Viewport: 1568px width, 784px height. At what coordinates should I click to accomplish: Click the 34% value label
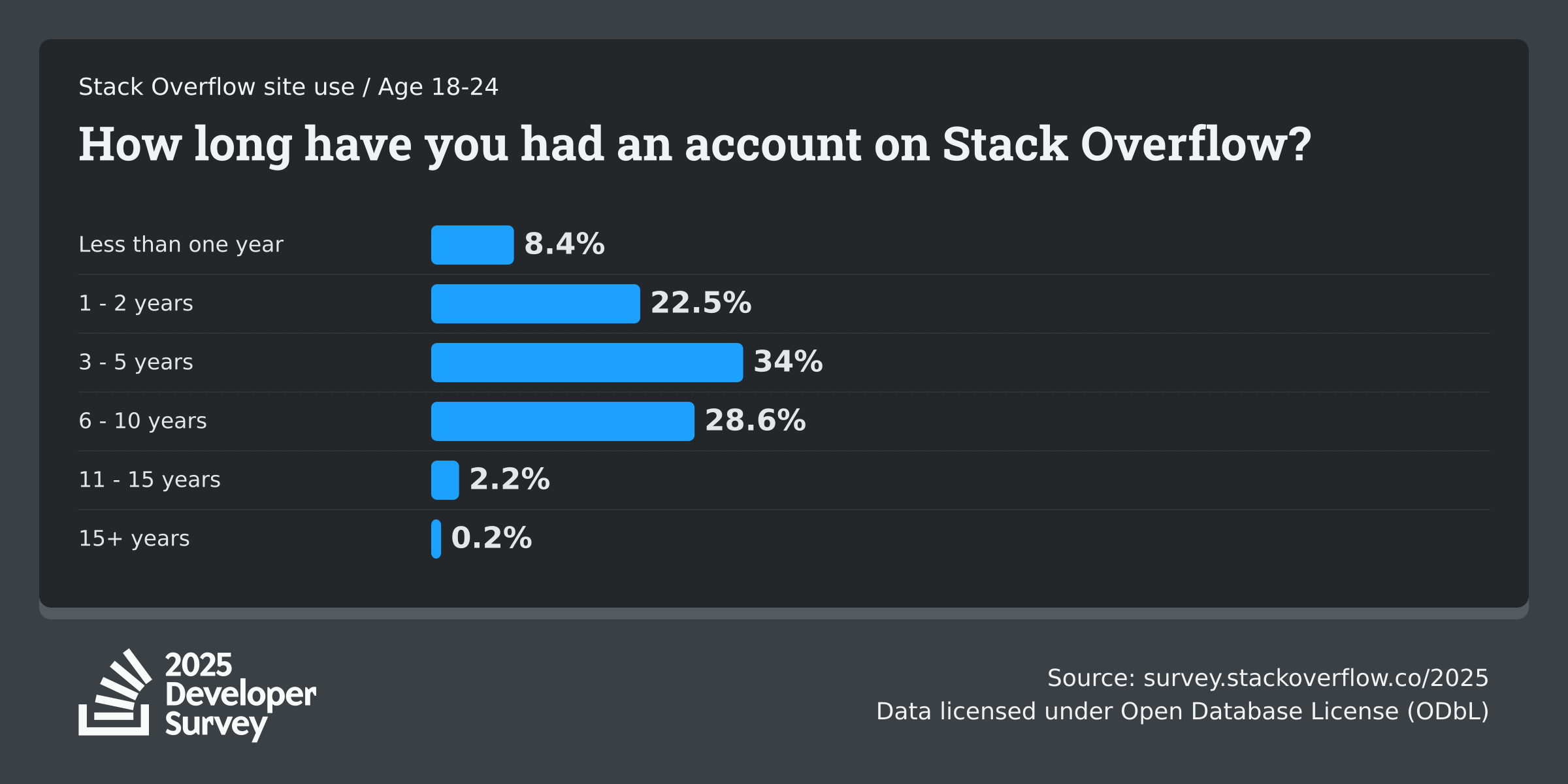coord(789,361)
